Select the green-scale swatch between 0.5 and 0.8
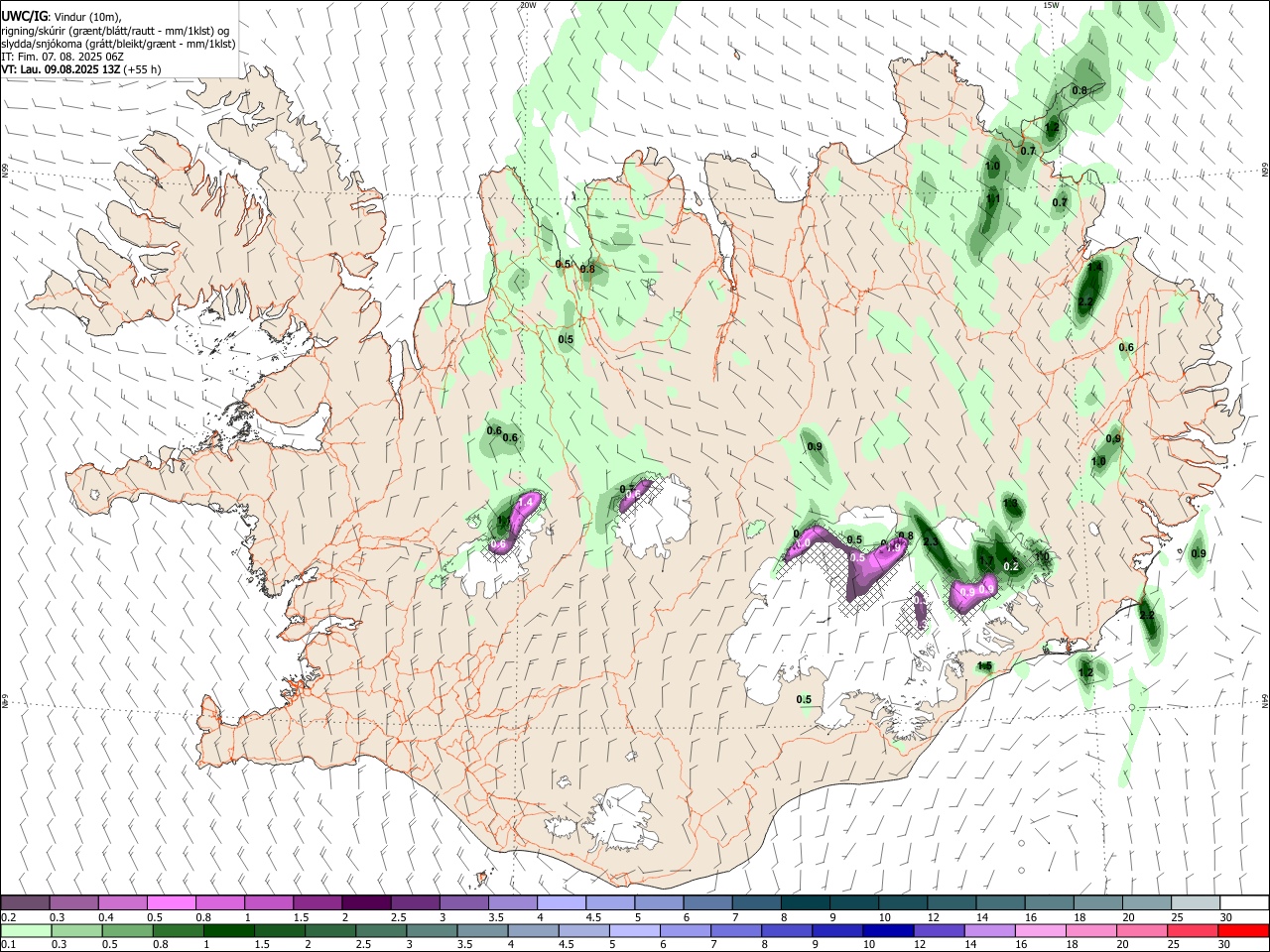The width and height of the screenshot is (1270, 952). 127,931
